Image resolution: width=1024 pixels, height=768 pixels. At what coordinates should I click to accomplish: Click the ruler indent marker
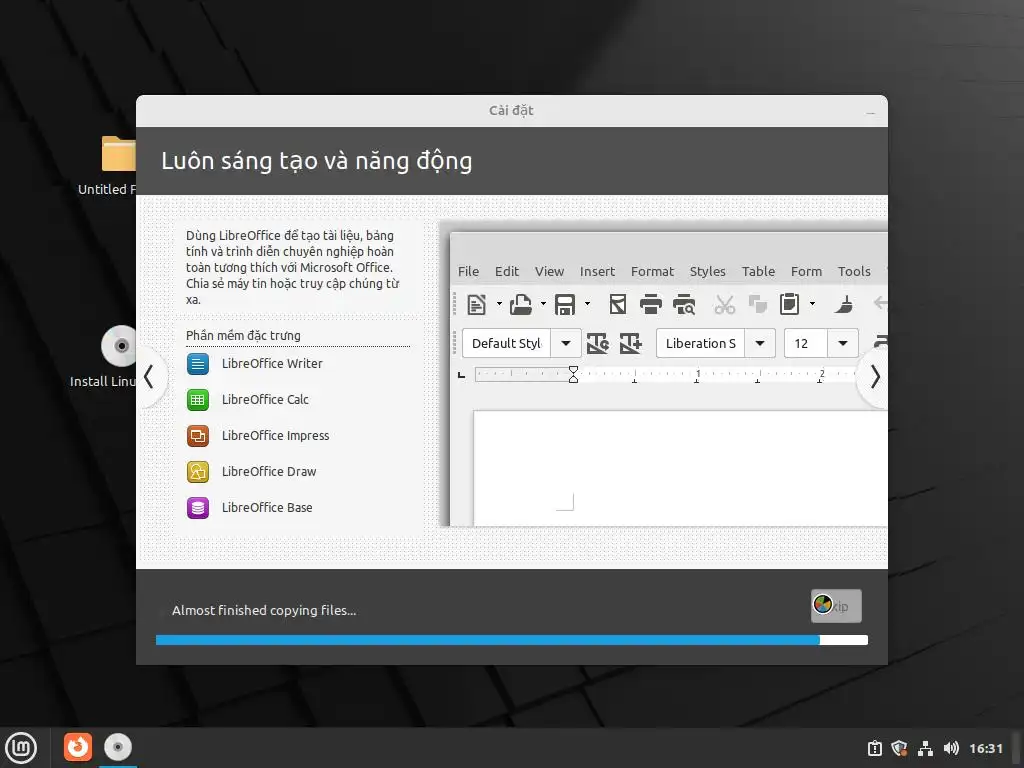click(x=573, y=374)
